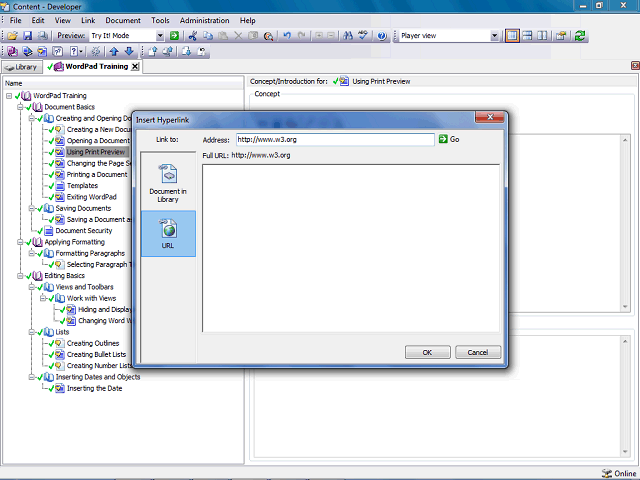This screenshot has width=640, height=480.
Task: Click the Address input field with w3.org URL
Action: [335, 140]
